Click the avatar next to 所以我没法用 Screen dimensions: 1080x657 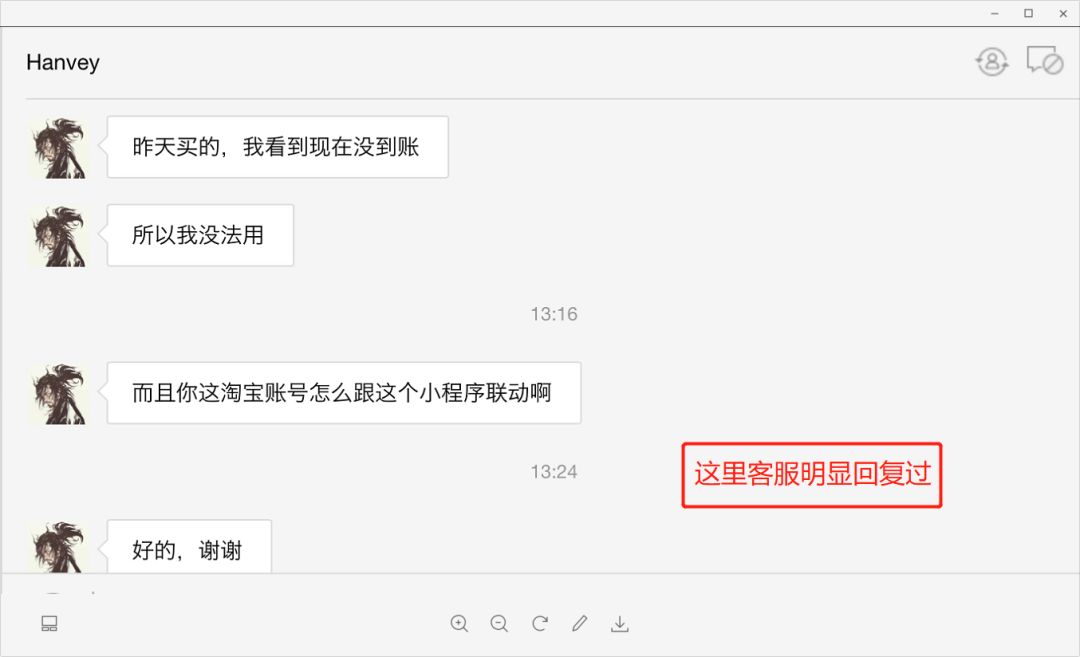pyautogui.click(x=59, y=236)
